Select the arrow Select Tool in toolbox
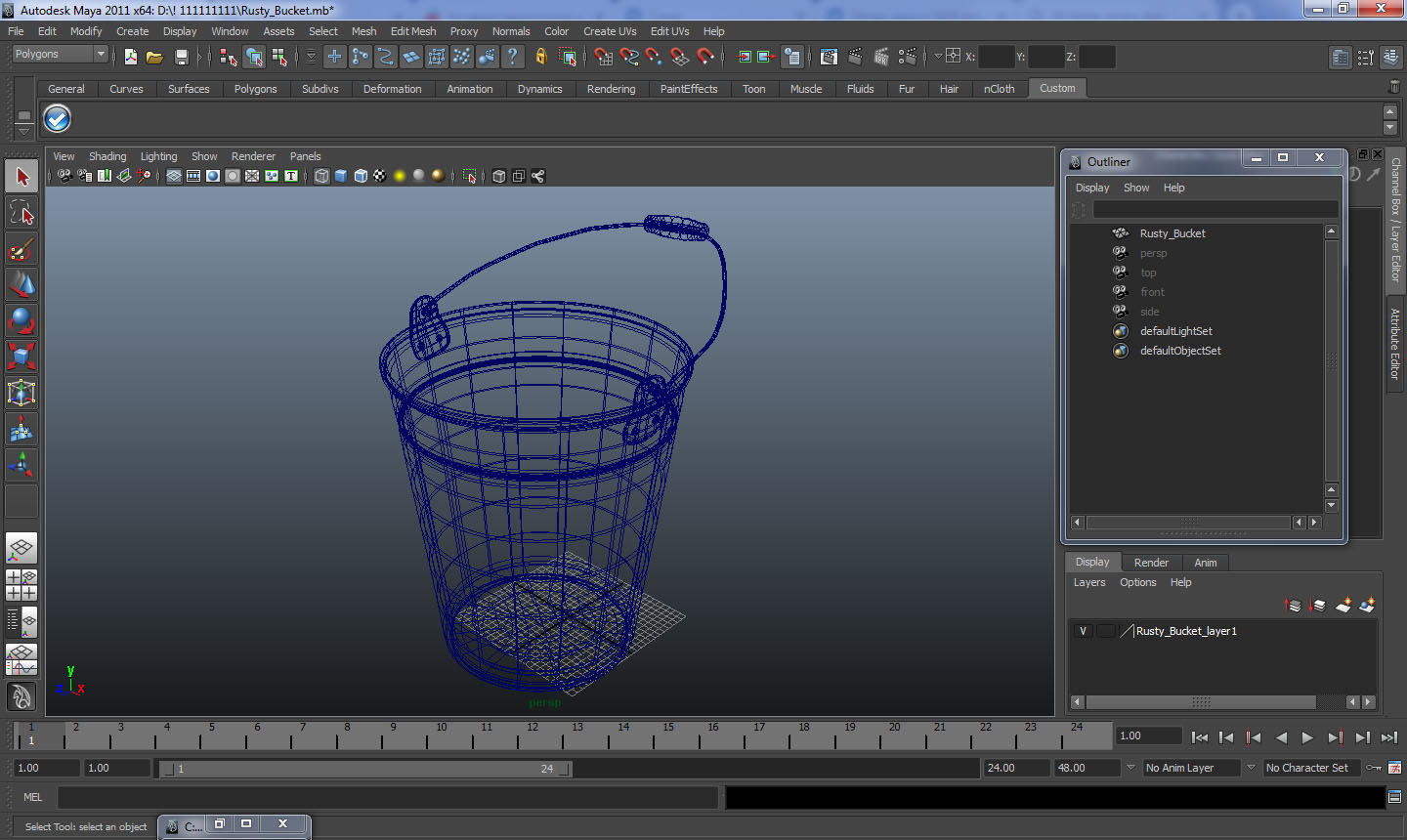Viewport: 1407px width, 840px height. [21, 177]
